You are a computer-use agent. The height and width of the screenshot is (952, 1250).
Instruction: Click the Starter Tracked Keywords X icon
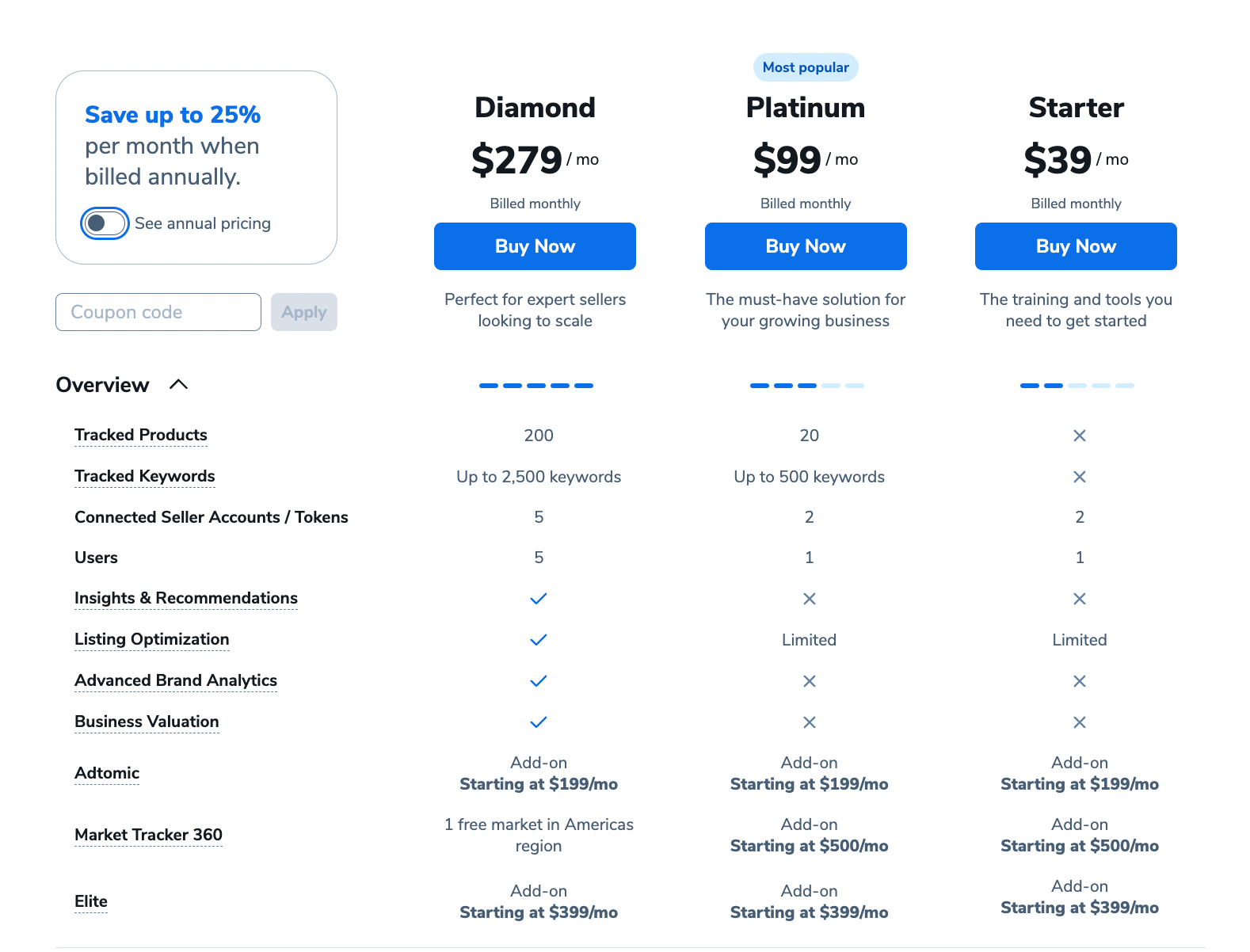(x=1079, y=477)
